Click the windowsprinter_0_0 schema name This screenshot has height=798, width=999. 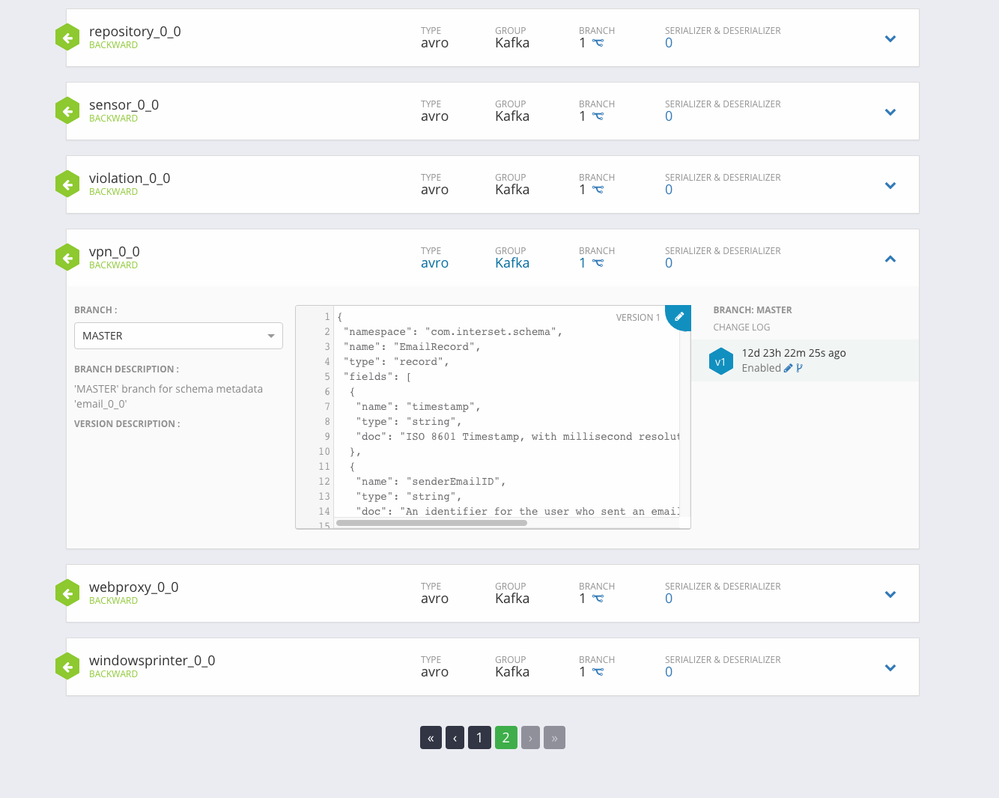152,660
